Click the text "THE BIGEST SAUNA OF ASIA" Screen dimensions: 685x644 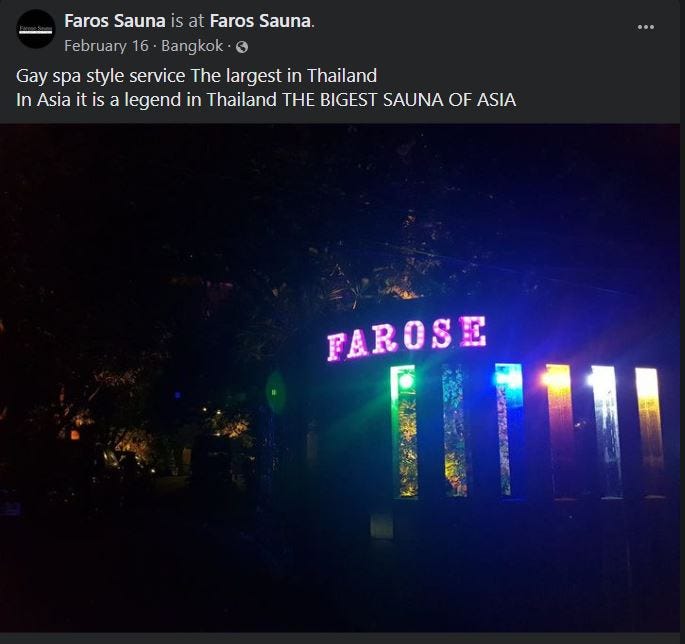(x=399, y=100)
